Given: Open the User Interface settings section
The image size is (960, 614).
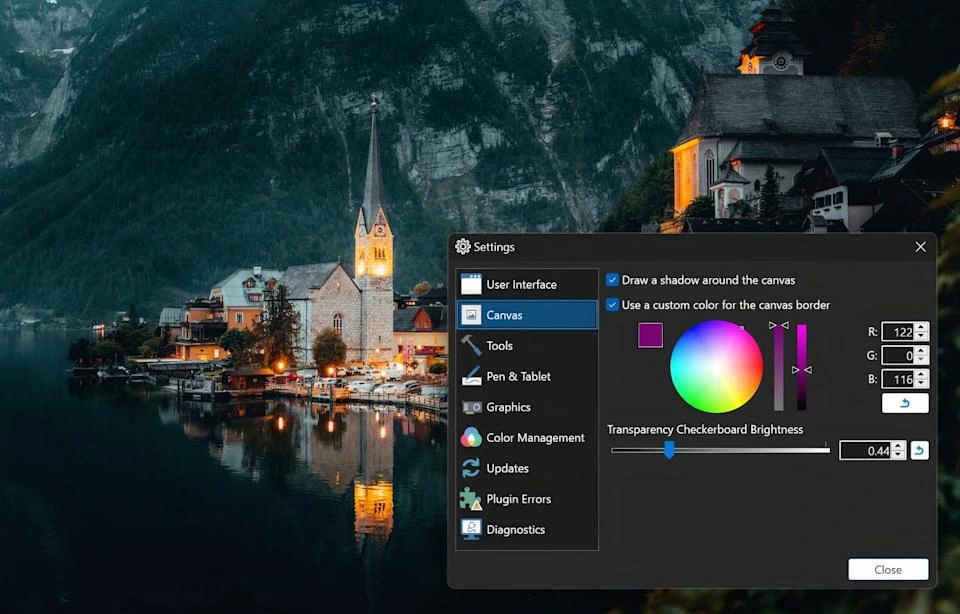Looking at the screenshot, I should click(x=527, y=284).
